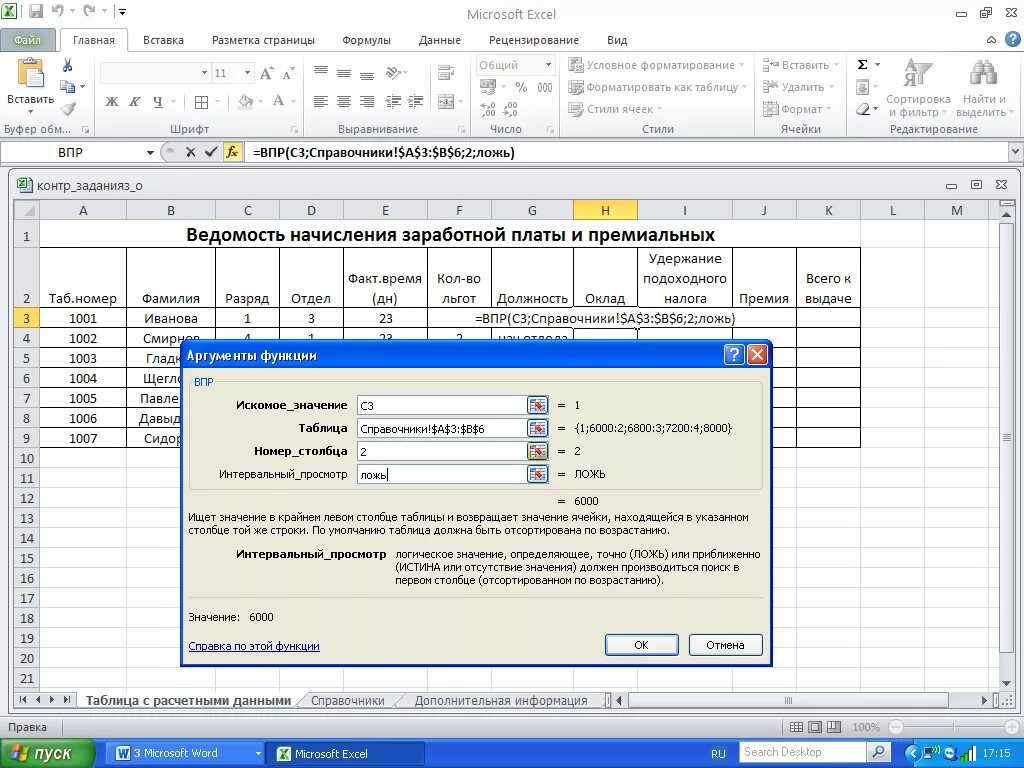Open the number format Общий dropdown
1024x768 pixels.
click(549, 65)
